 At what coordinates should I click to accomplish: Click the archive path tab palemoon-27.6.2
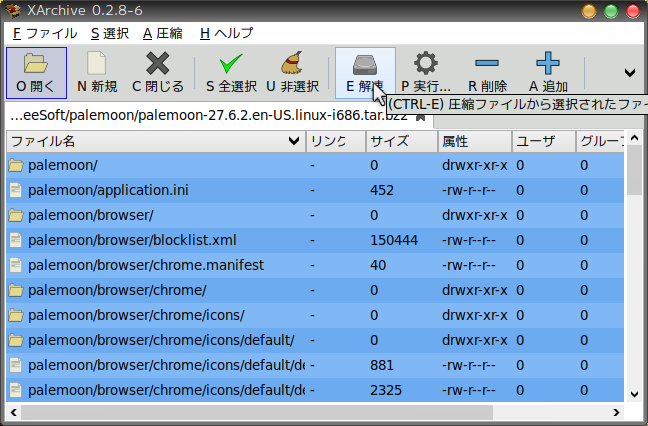(x=209, y=115)
